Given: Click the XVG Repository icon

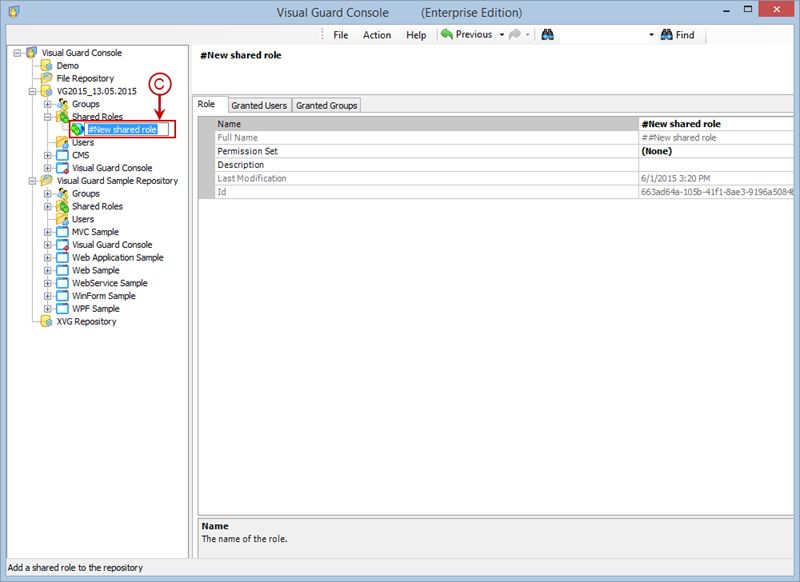Looking at the screenshot, I should pyautogui.click(x=46, y=321).
